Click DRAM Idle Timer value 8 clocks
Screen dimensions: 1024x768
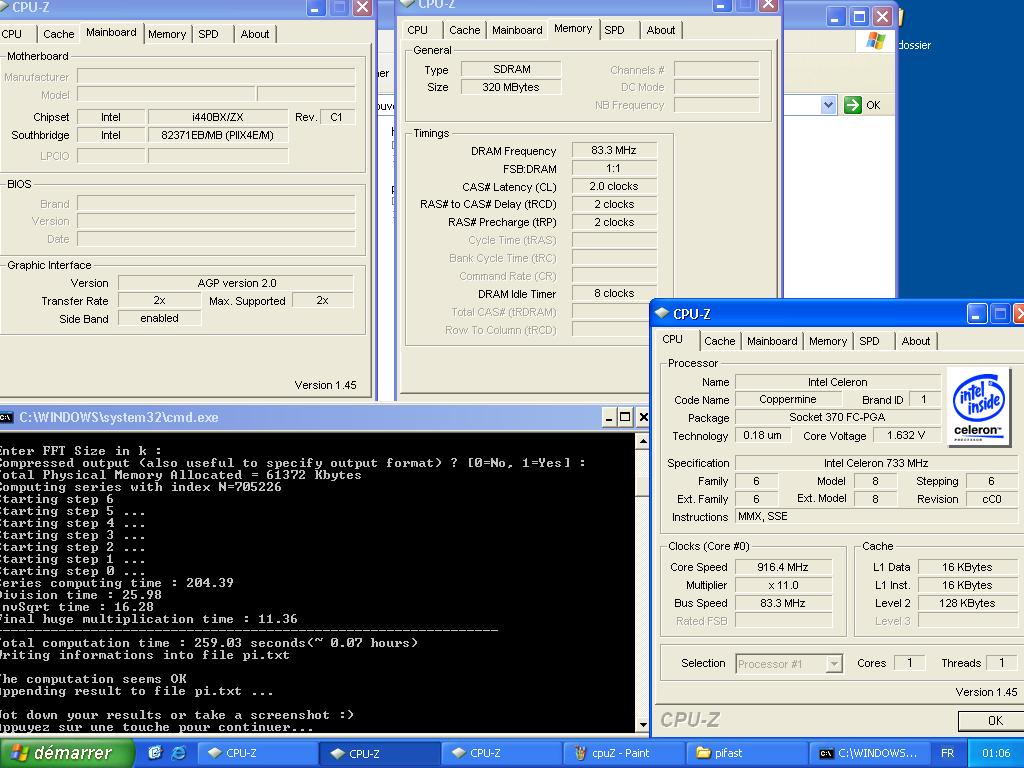point(614,293)
